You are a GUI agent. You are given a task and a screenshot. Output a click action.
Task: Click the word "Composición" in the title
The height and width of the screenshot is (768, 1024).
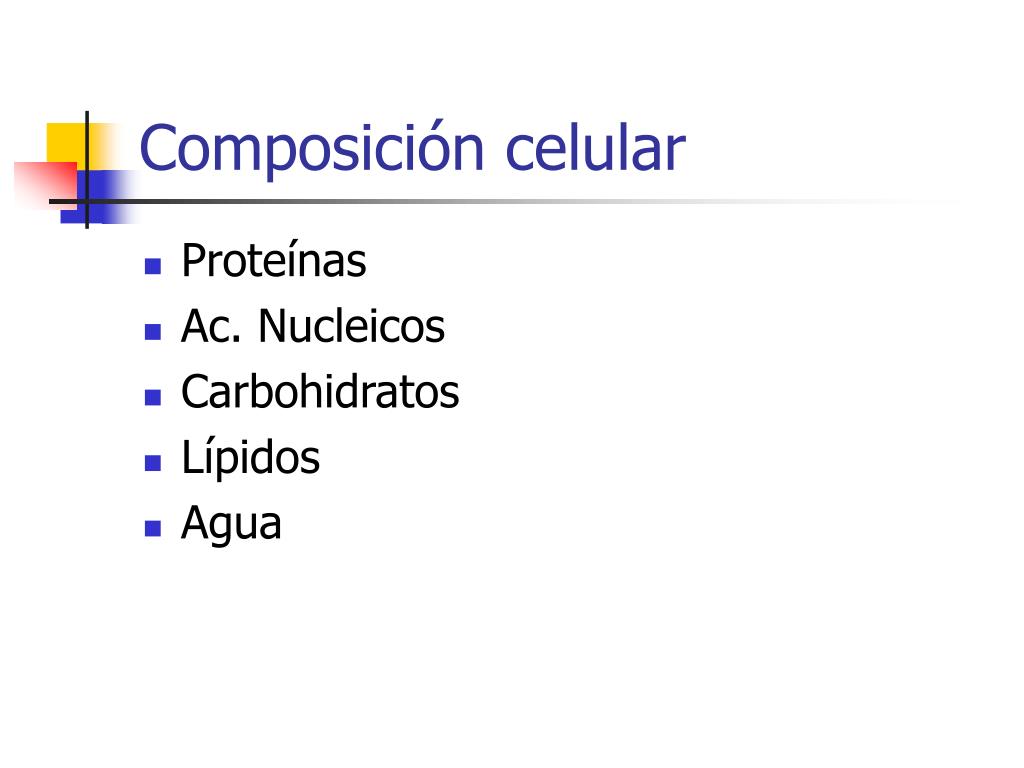click(x=312, y=148)
